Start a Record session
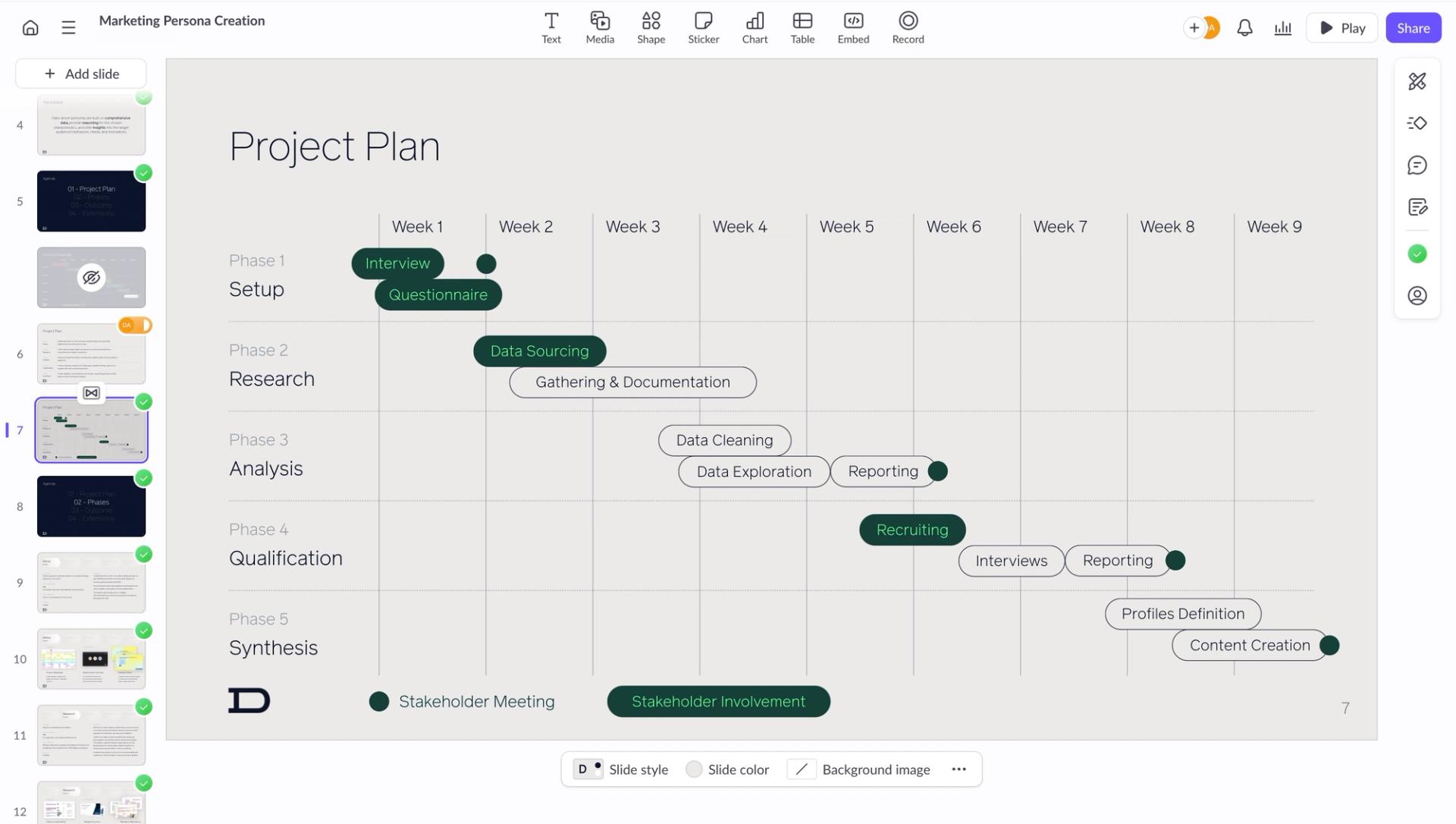This screenshot has width=1456, height=824. 908,28
